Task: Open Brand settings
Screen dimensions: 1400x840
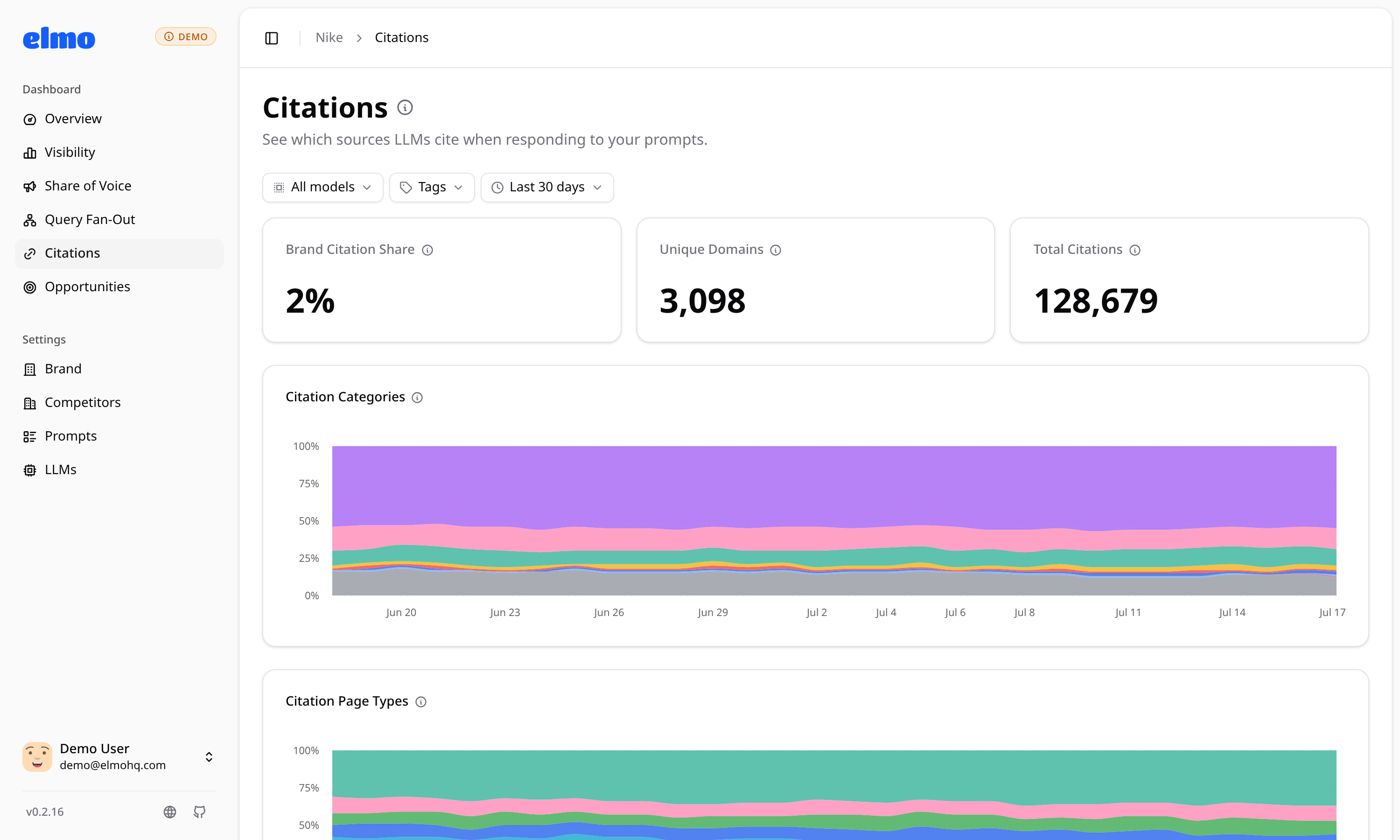Action: tap(119, 369)
